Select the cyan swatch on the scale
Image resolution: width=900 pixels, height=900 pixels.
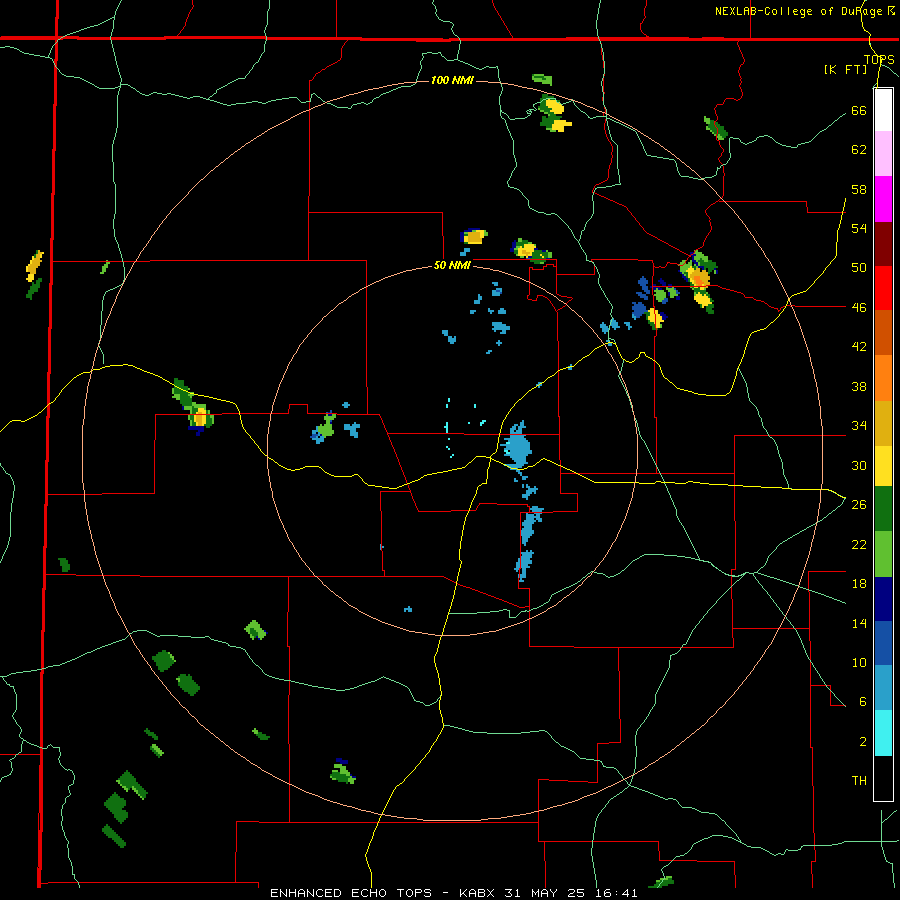(883, 733)
